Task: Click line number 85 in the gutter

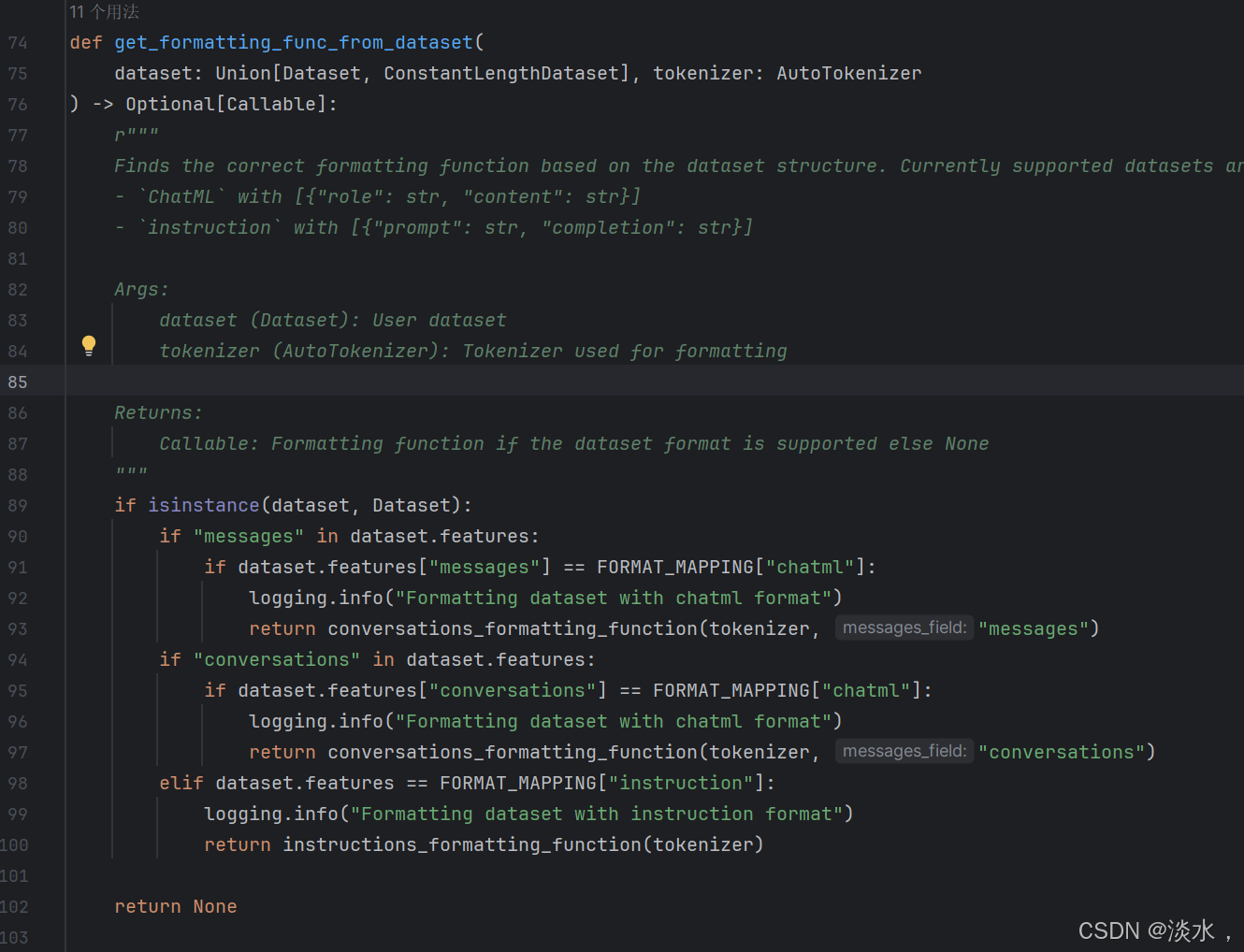Action: coord(18,382)
